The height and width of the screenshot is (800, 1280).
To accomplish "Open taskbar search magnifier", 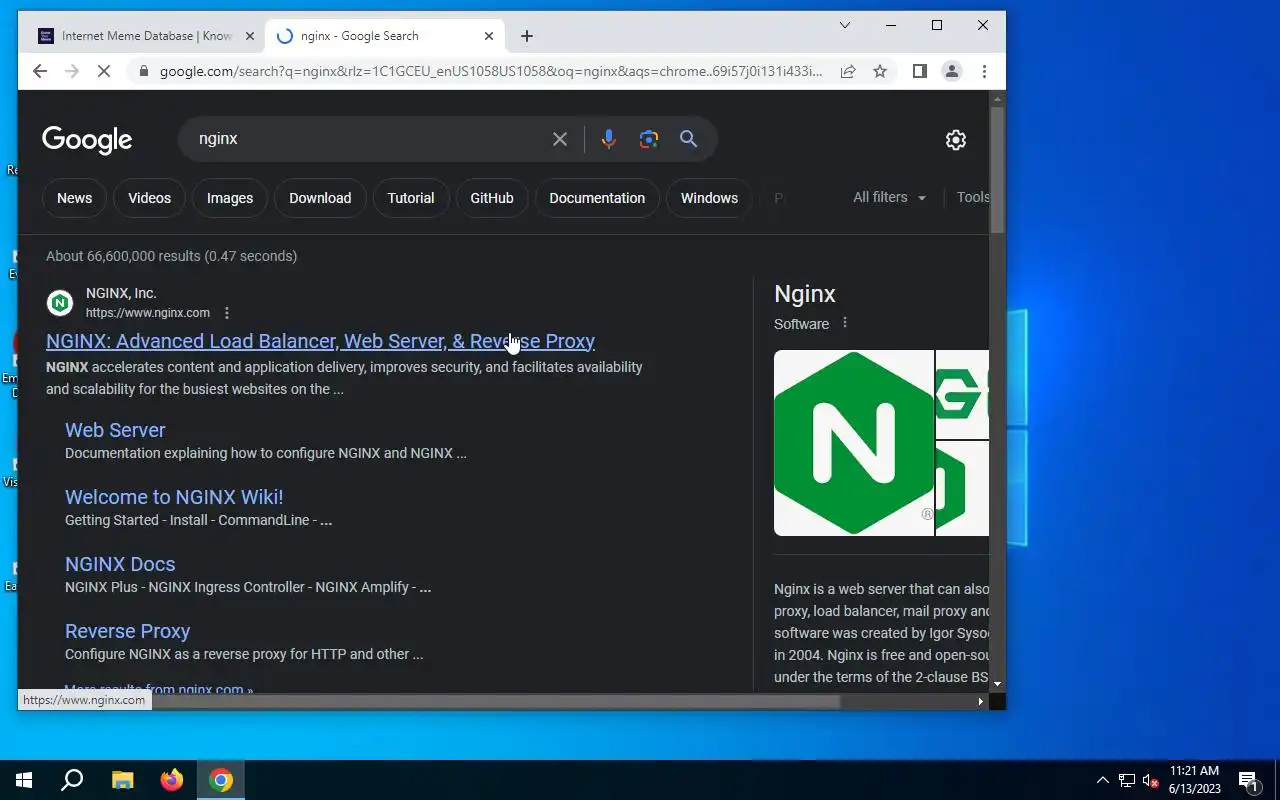I will [72, 780].
